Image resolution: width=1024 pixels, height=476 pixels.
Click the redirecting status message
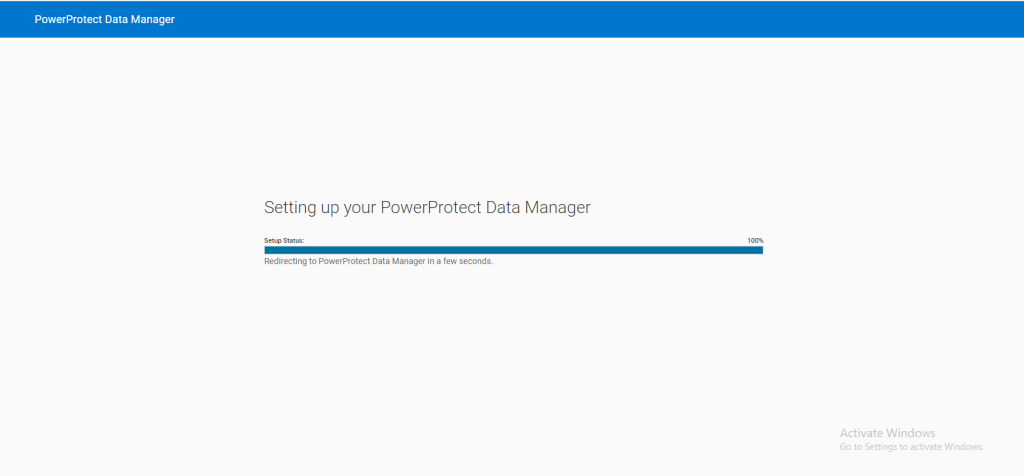[378, 262]
